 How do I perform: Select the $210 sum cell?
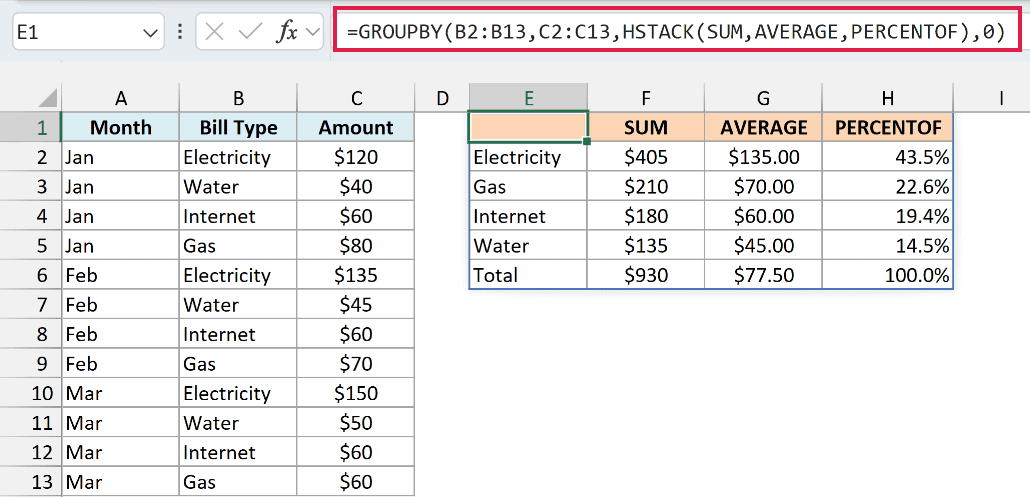coord(646,186)
